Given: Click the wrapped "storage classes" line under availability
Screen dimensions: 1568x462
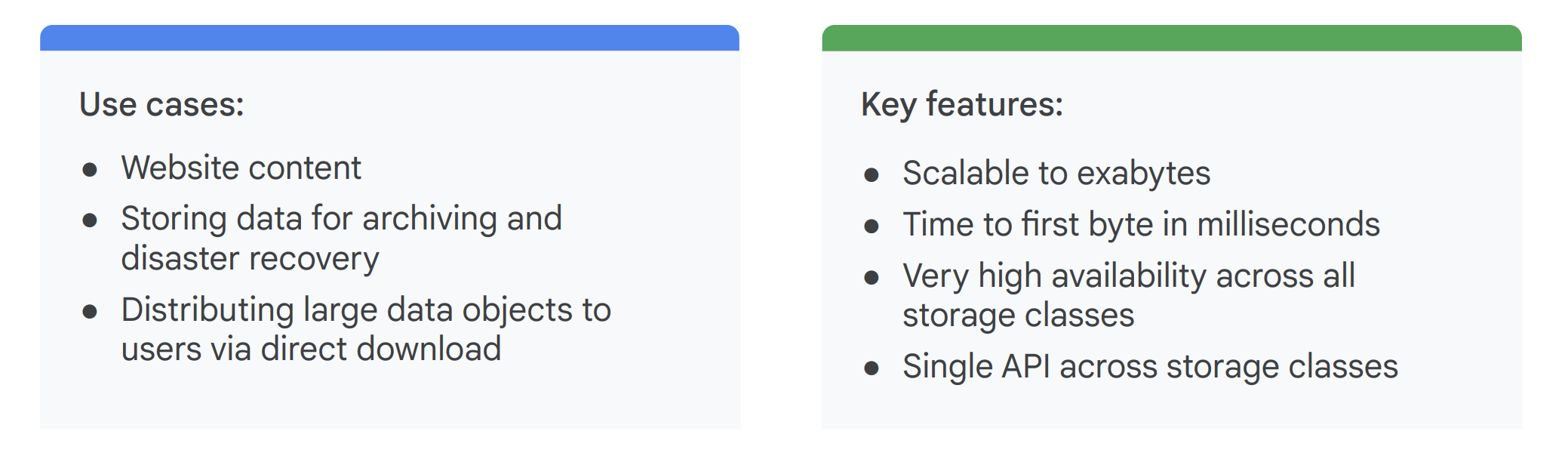Looking at the screenshot, I should 1018,315.
